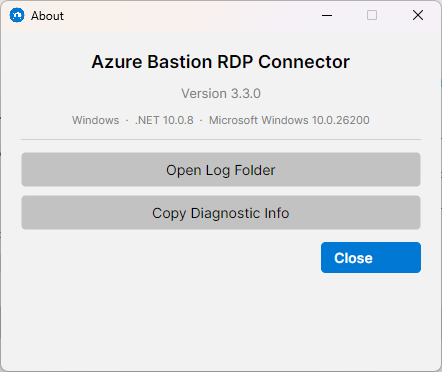442x372 pixels.
Task: Click the Azure Bastion RDP Connector heading
Action: point(221,62)
